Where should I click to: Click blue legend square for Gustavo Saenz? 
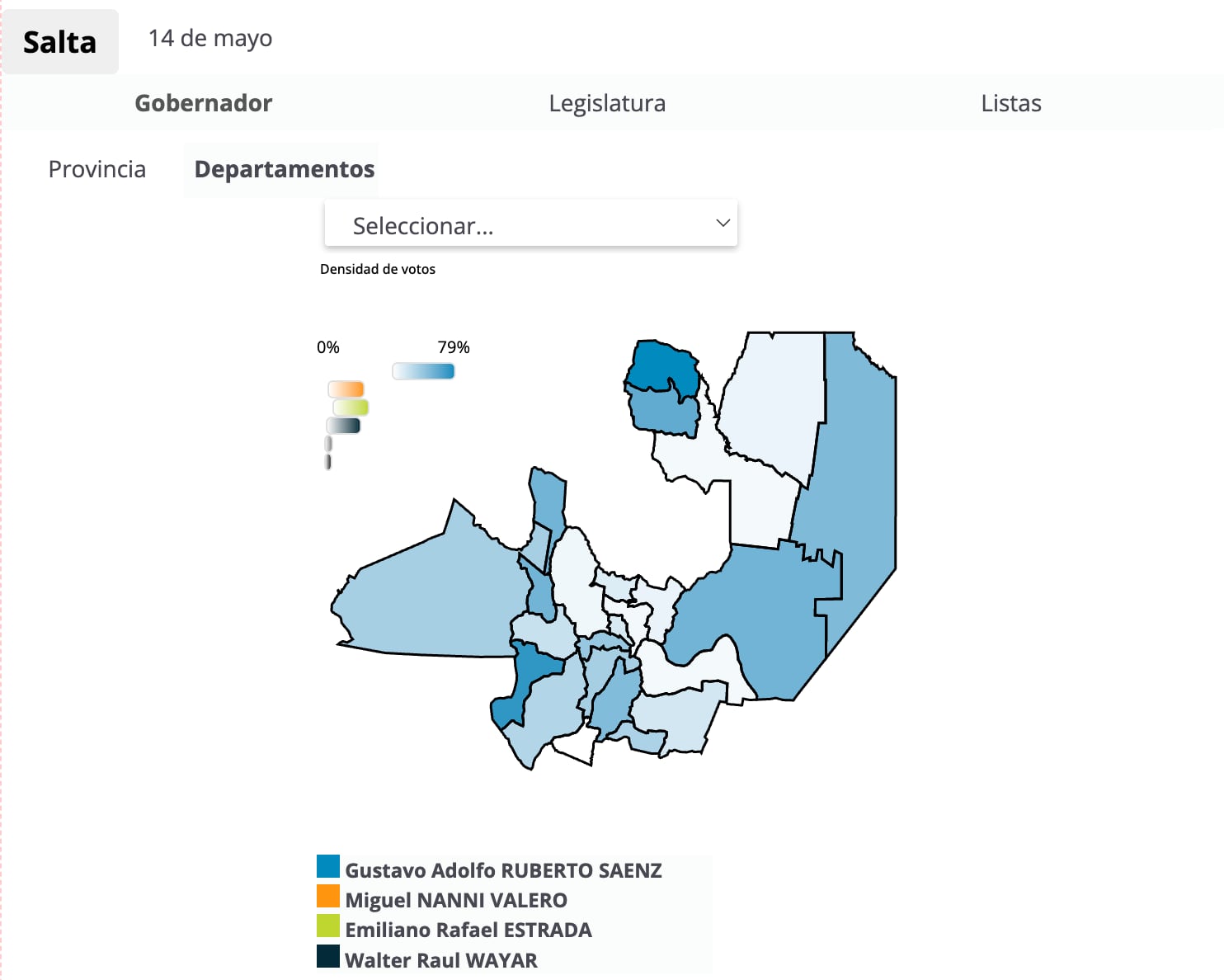click(328, 866)
